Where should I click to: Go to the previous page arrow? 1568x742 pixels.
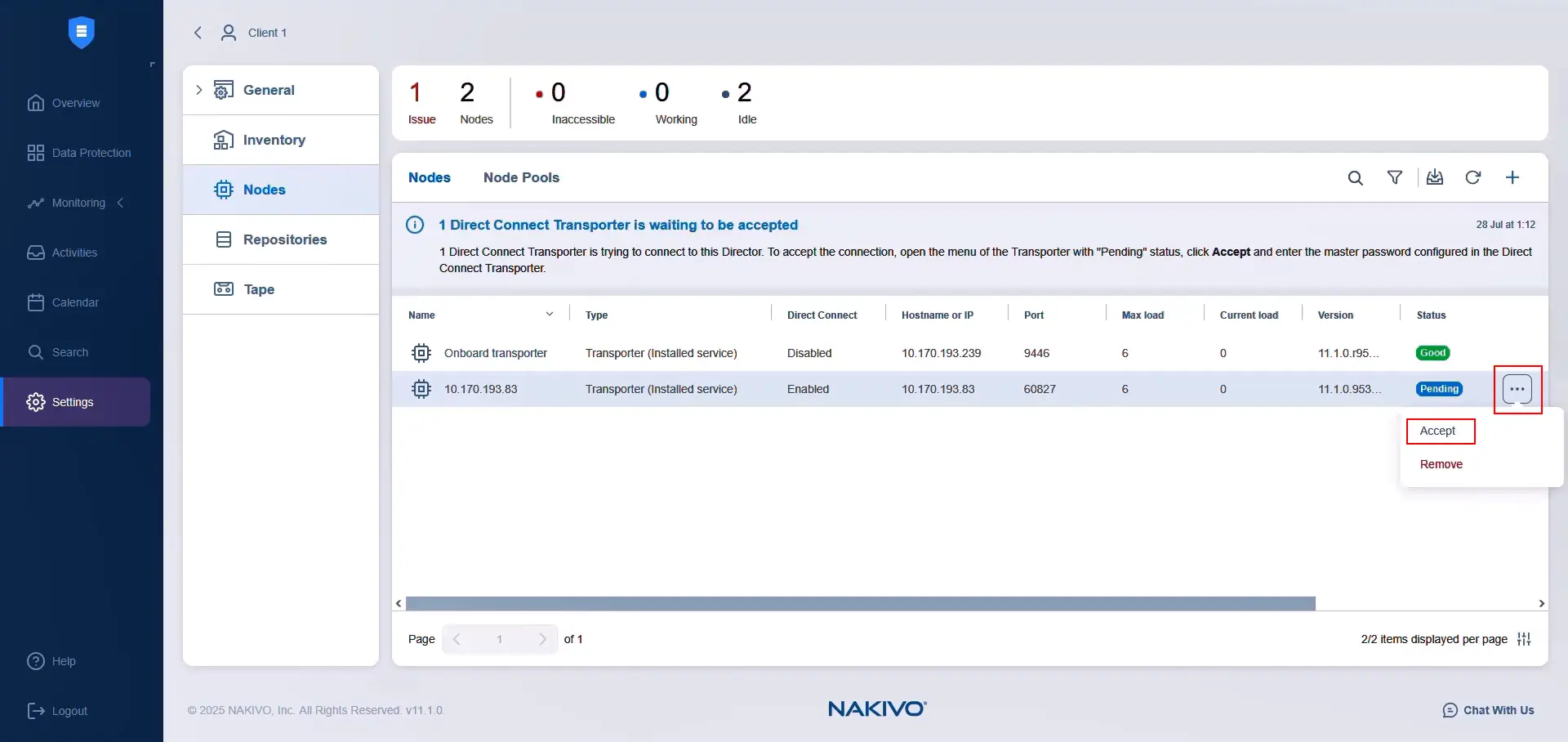(x=457, y=639)
